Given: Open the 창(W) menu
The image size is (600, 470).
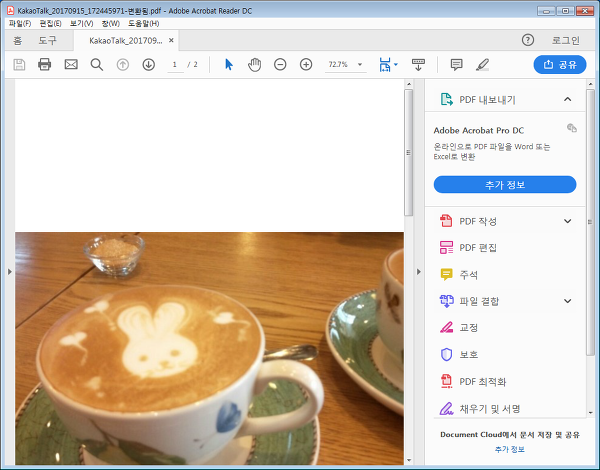Looking at the screenshot, I should click(111, 23).
